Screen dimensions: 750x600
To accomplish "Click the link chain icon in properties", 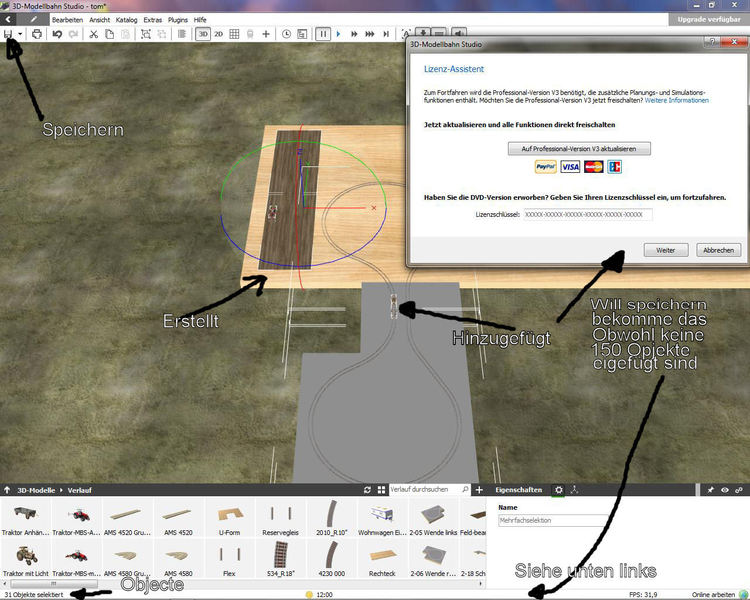I will coord(739,490).
